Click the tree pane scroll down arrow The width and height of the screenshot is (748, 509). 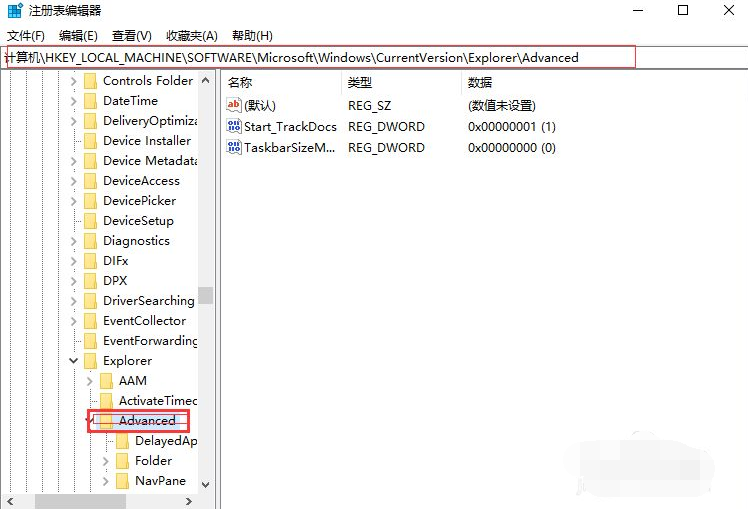pos(205,484)
